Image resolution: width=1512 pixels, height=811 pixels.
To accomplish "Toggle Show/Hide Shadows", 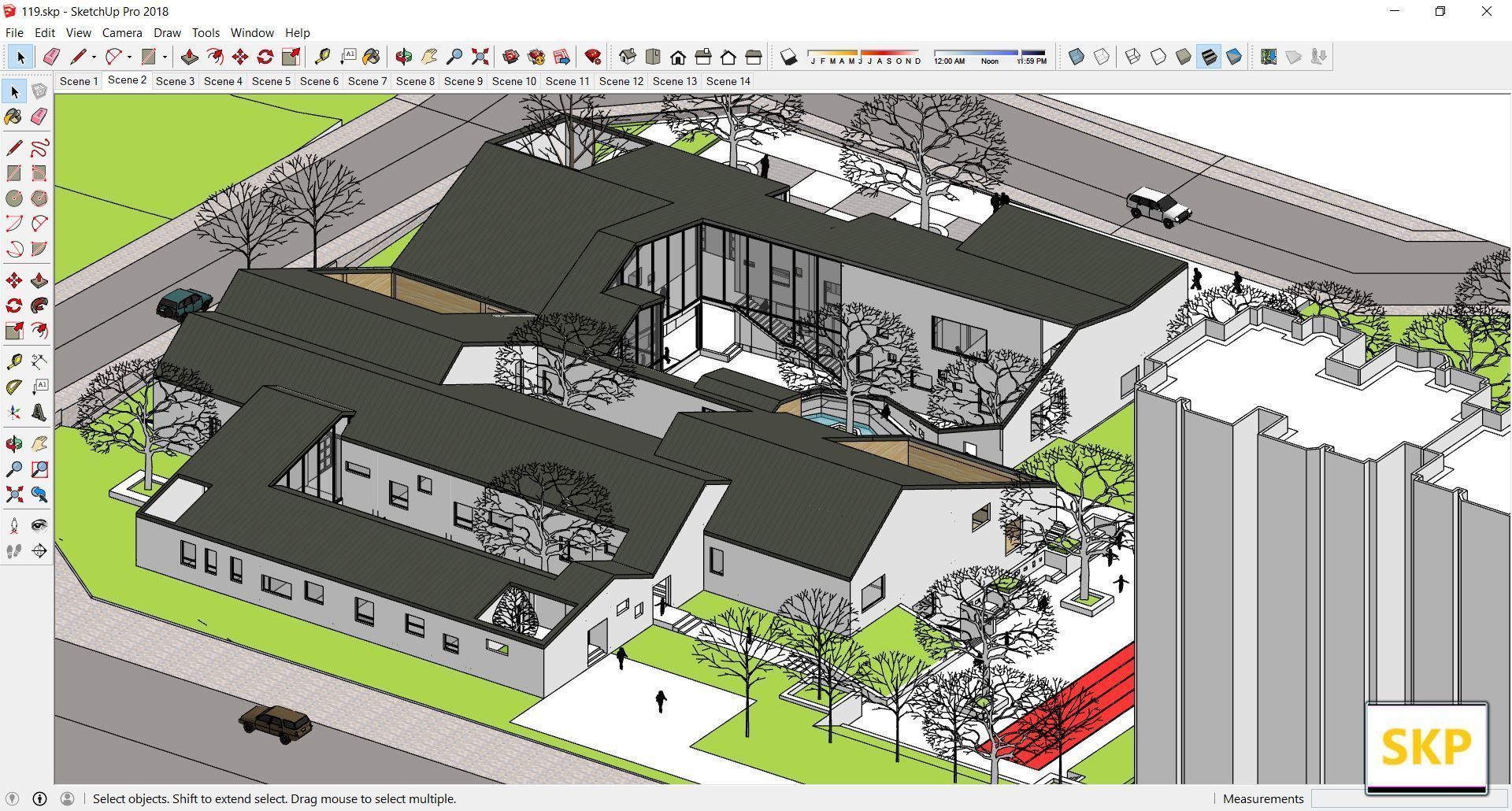I will pyautogui.click(x=788, y=57).
